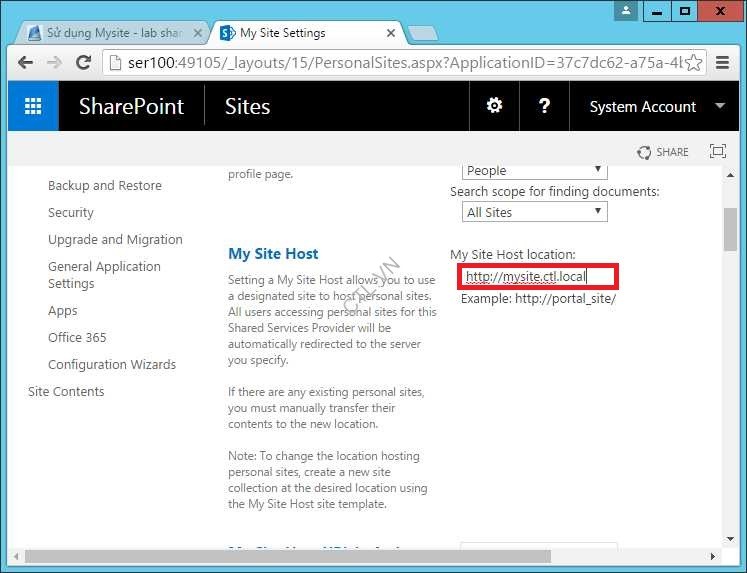
Task: Go back using the browser back arrow
Action: pos(27,63)
